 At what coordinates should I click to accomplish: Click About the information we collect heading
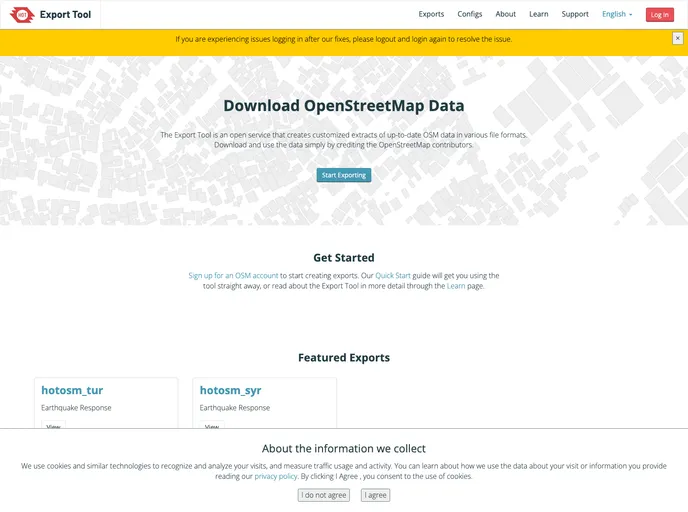pyautogui.click(x=344, y=448)
